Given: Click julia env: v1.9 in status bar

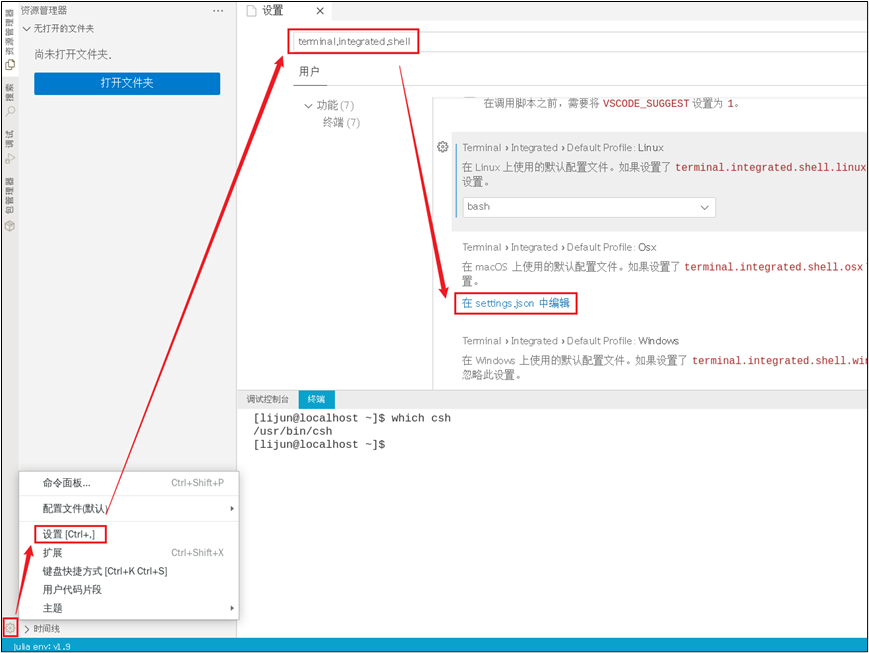Looking at the screenshot, I should [x=42, y=646].
